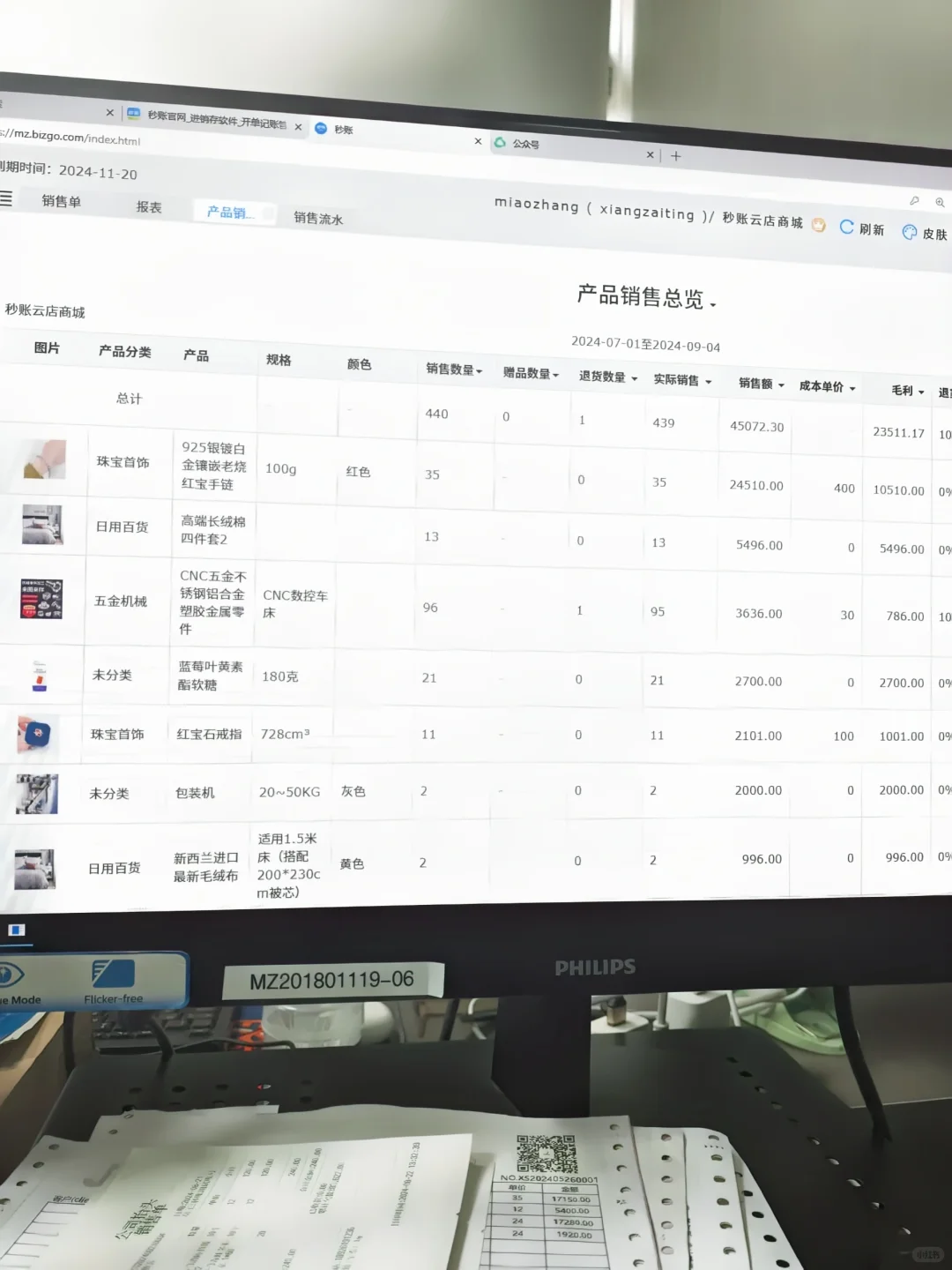Viewport: 952px width, 1270px height.
Task: Close the 秒账 browser tab
Action: coord(478,141)
